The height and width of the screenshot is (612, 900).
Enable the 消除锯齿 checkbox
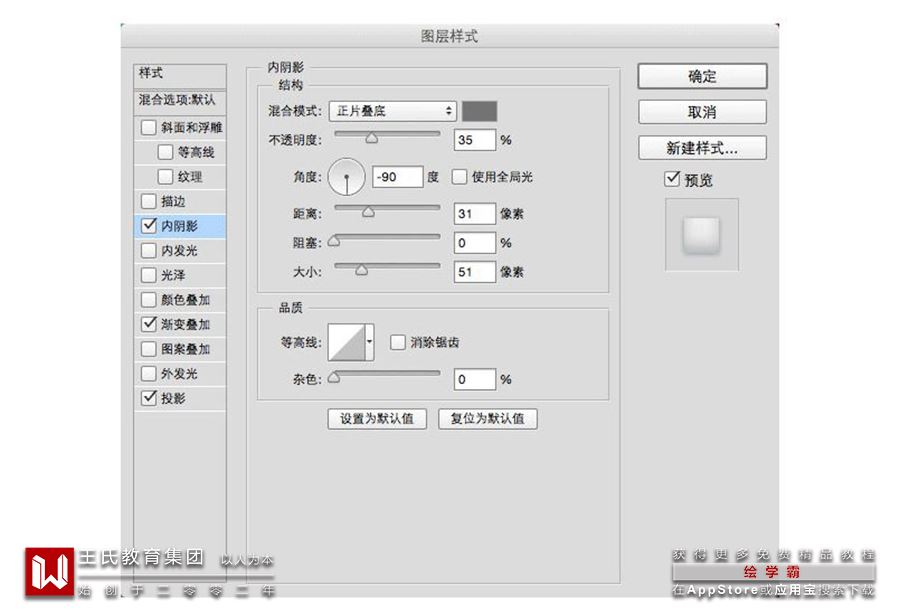click(397, 342)
